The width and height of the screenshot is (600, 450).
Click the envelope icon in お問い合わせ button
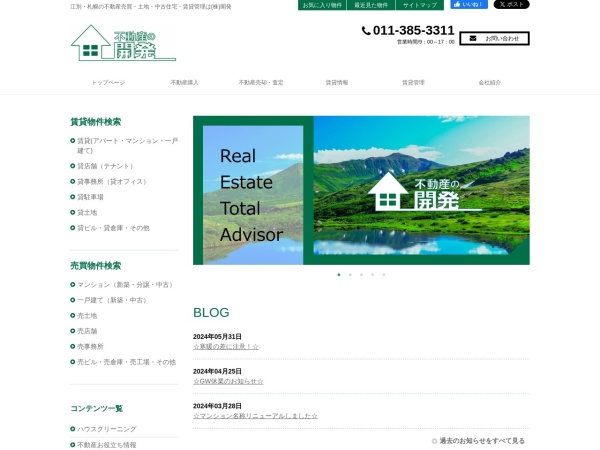pyautogui.click(x=473, y=38)
